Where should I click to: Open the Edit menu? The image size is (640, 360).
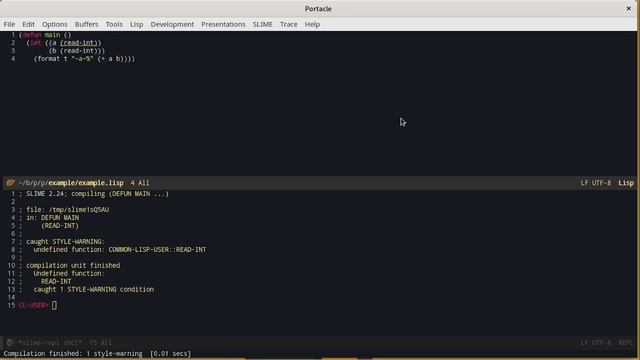tap(28, 24)
